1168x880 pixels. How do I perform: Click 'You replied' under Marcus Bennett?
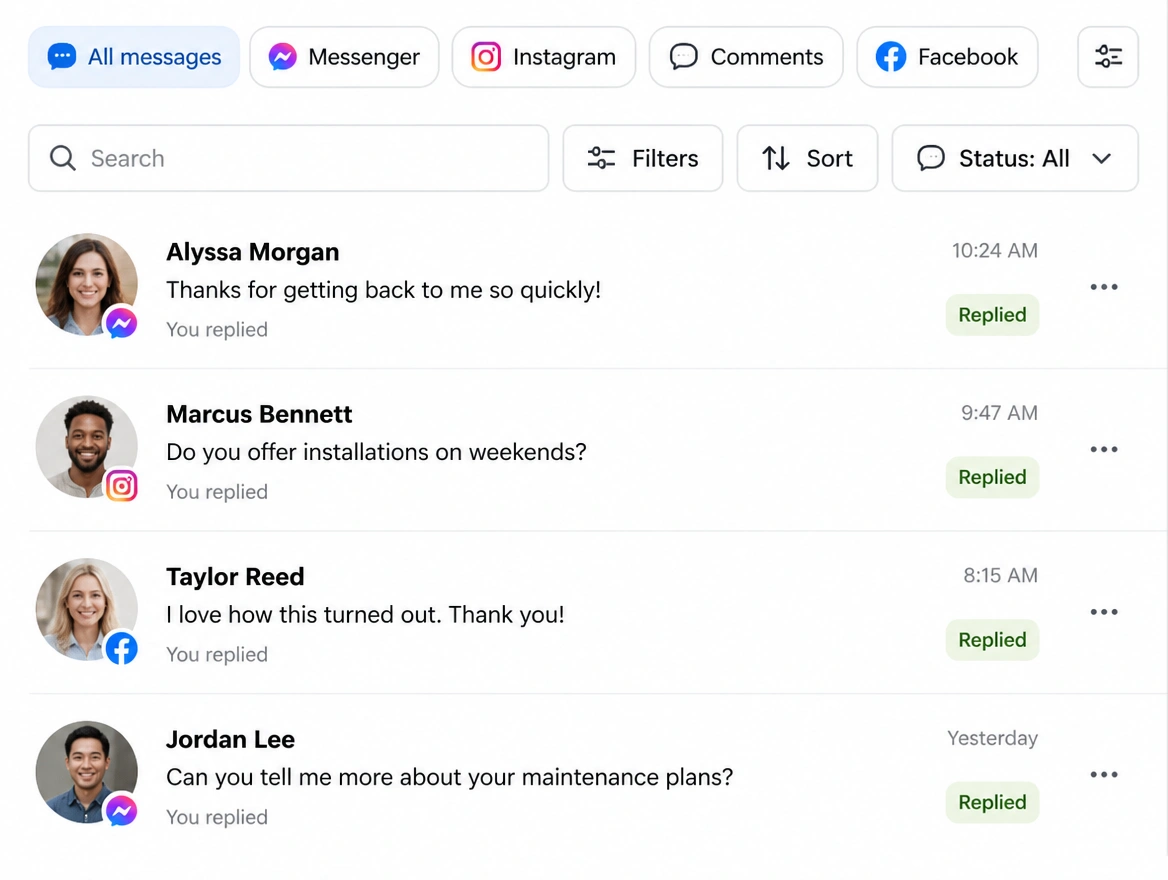[217, 492]
